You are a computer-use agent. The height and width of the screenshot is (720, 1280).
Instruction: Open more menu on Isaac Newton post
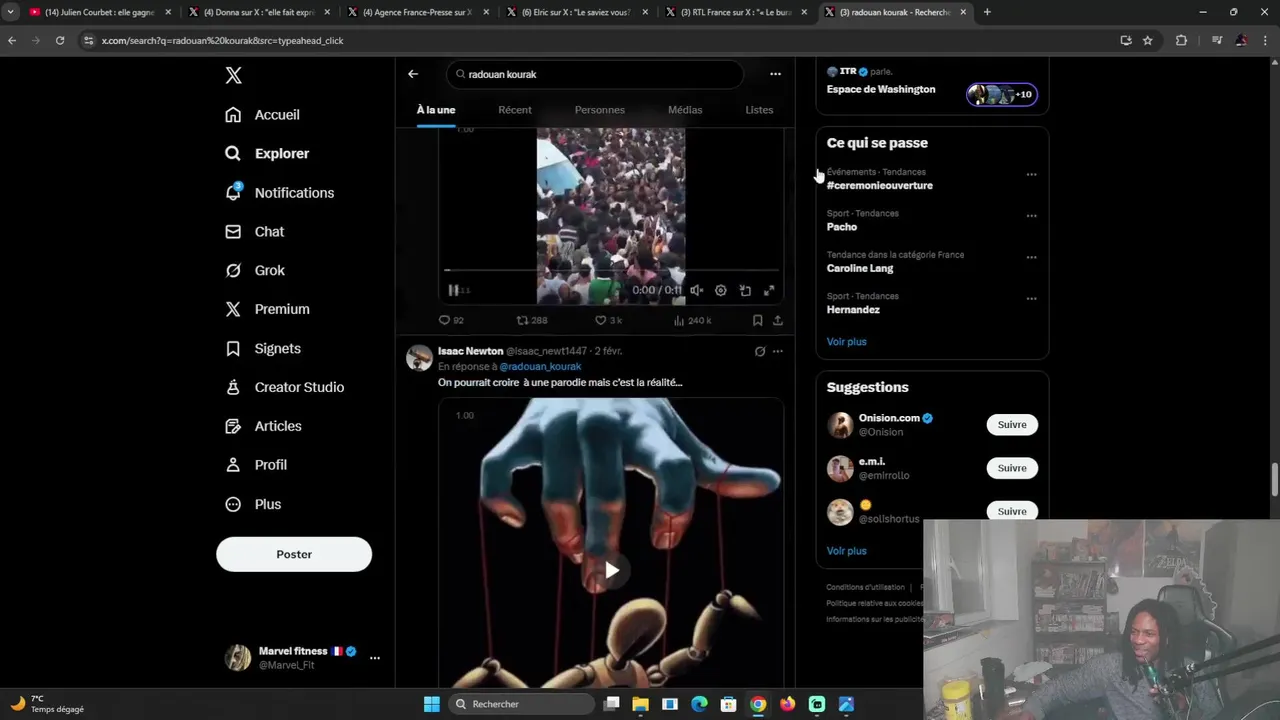[778, 352]
